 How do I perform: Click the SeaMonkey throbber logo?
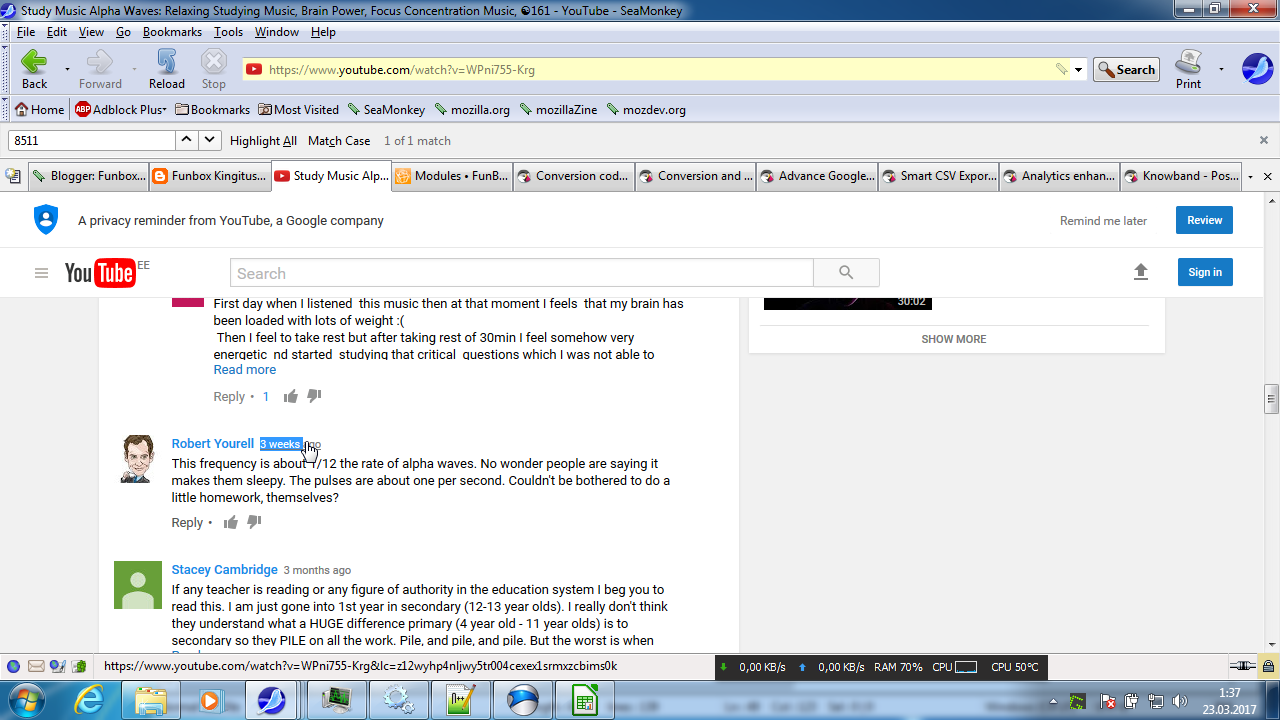(x=1257, y=69)
